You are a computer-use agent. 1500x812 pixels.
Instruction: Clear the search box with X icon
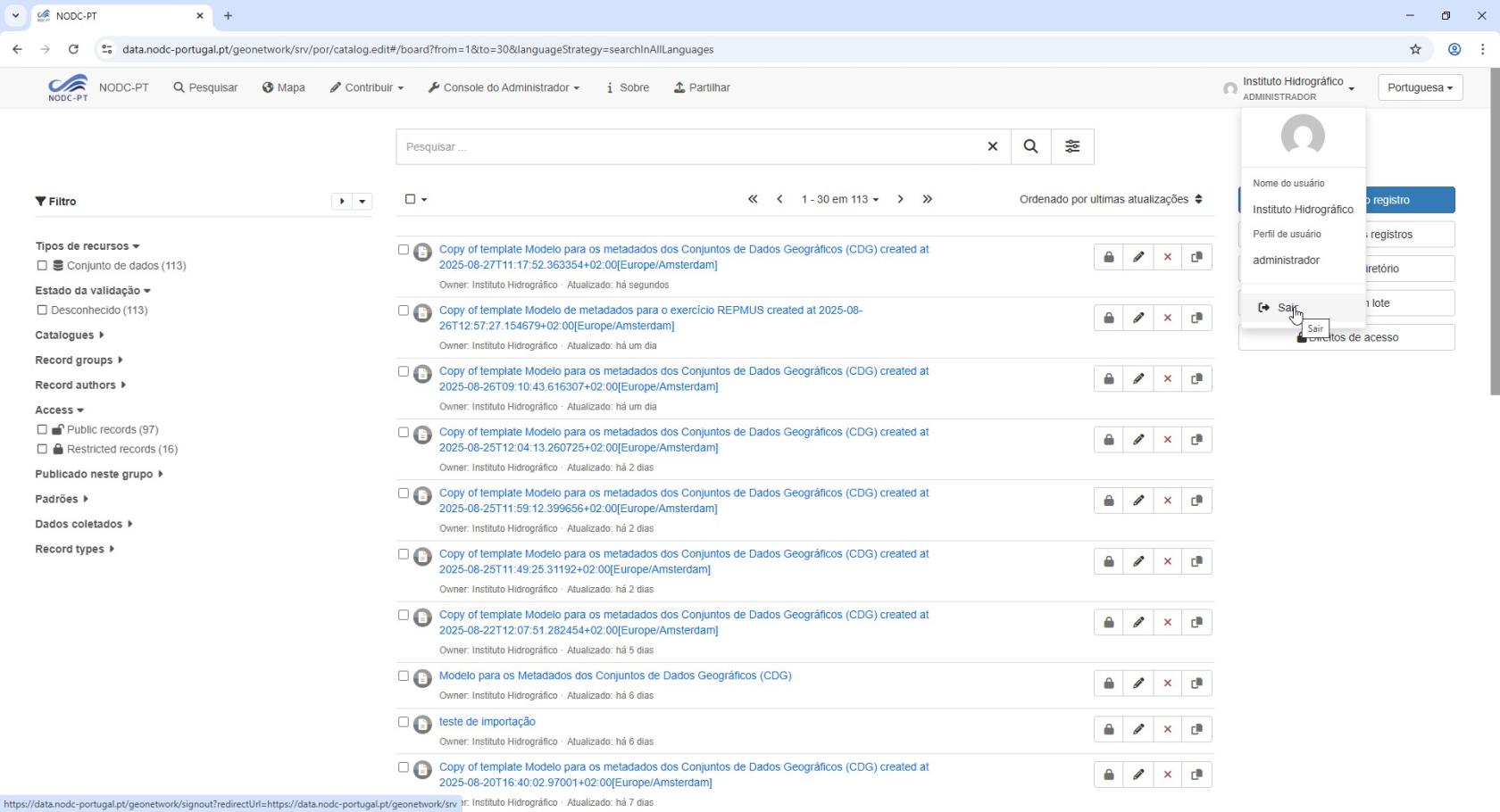992,146
